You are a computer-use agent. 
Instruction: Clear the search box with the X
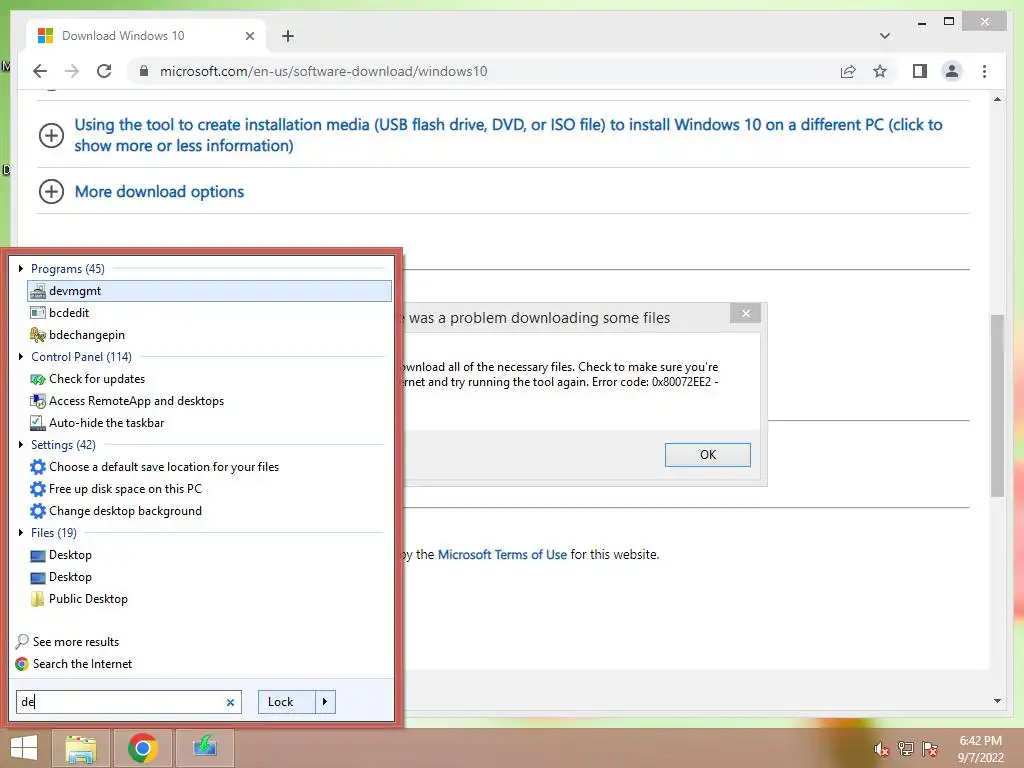[x=230, y=703]
